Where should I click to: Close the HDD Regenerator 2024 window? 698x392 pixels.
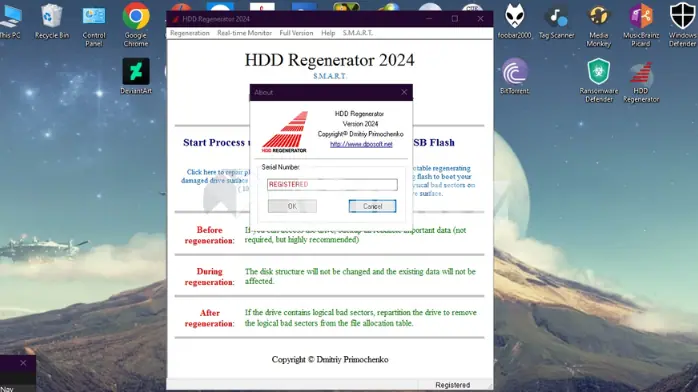(x=480, y=19)
